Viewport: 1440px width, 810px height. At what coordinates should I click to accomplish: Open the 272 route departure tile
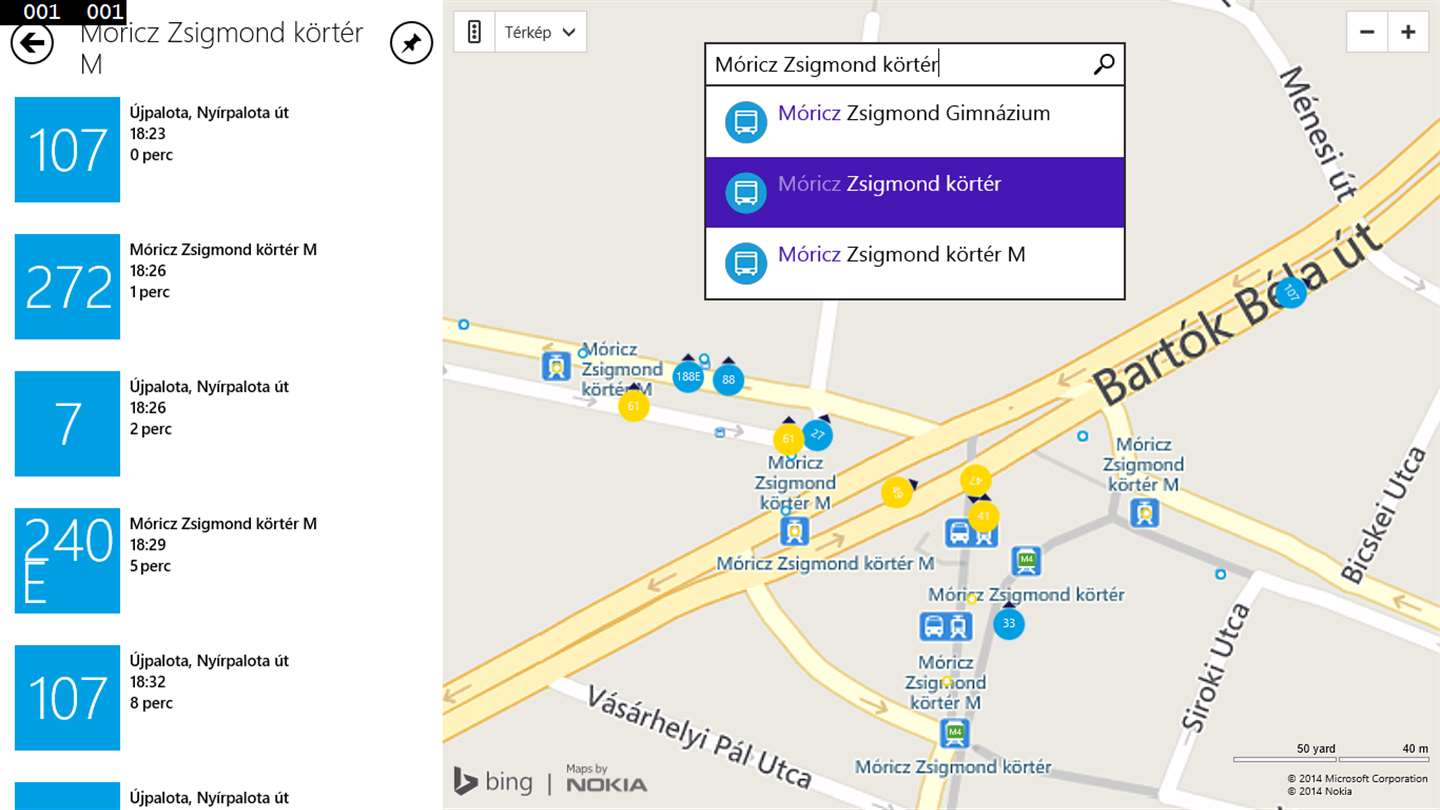pyautogui.click(x=67, y=286)
